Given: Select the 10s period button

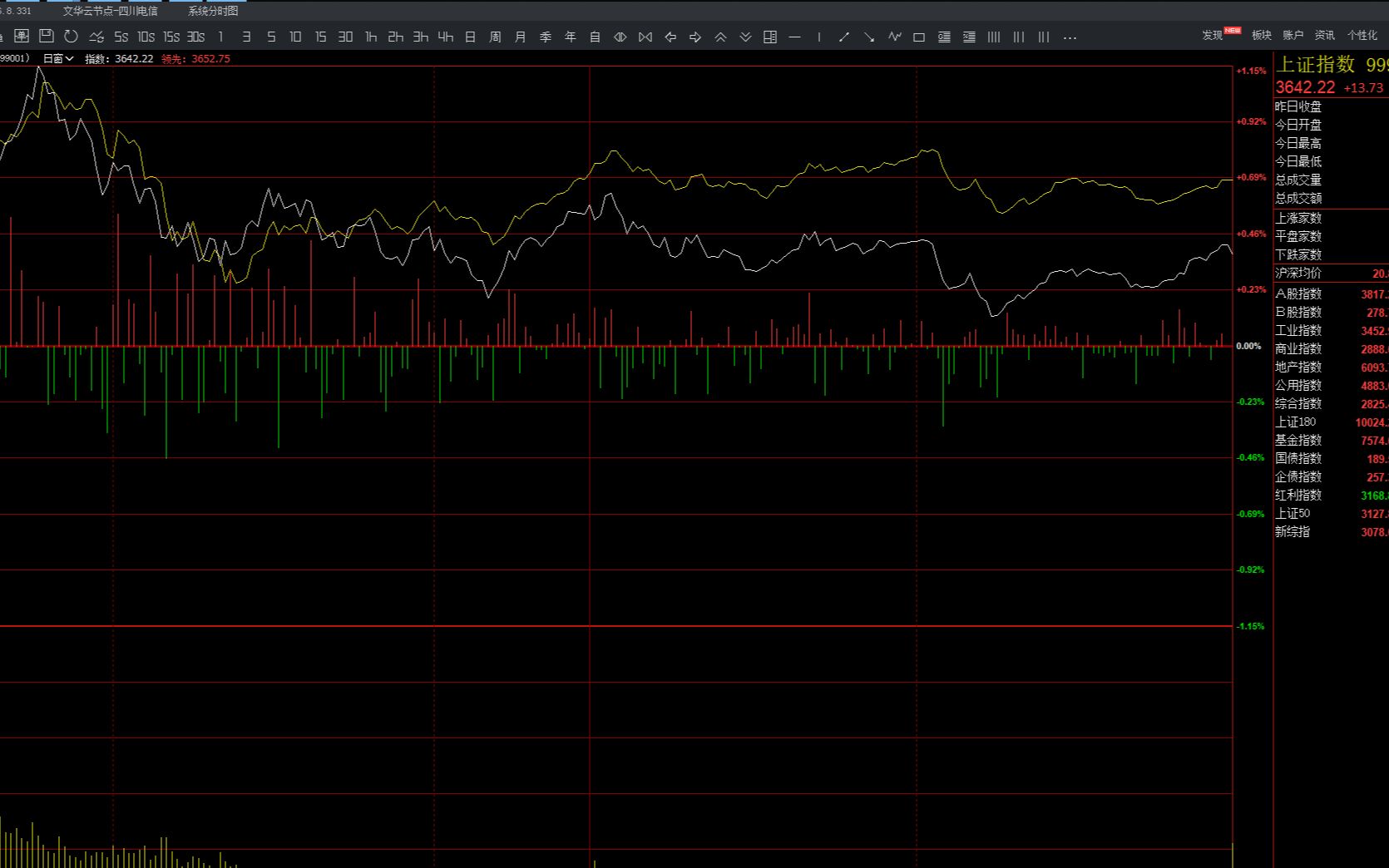Looking at the screenshot, I should [x=146, y=37].
